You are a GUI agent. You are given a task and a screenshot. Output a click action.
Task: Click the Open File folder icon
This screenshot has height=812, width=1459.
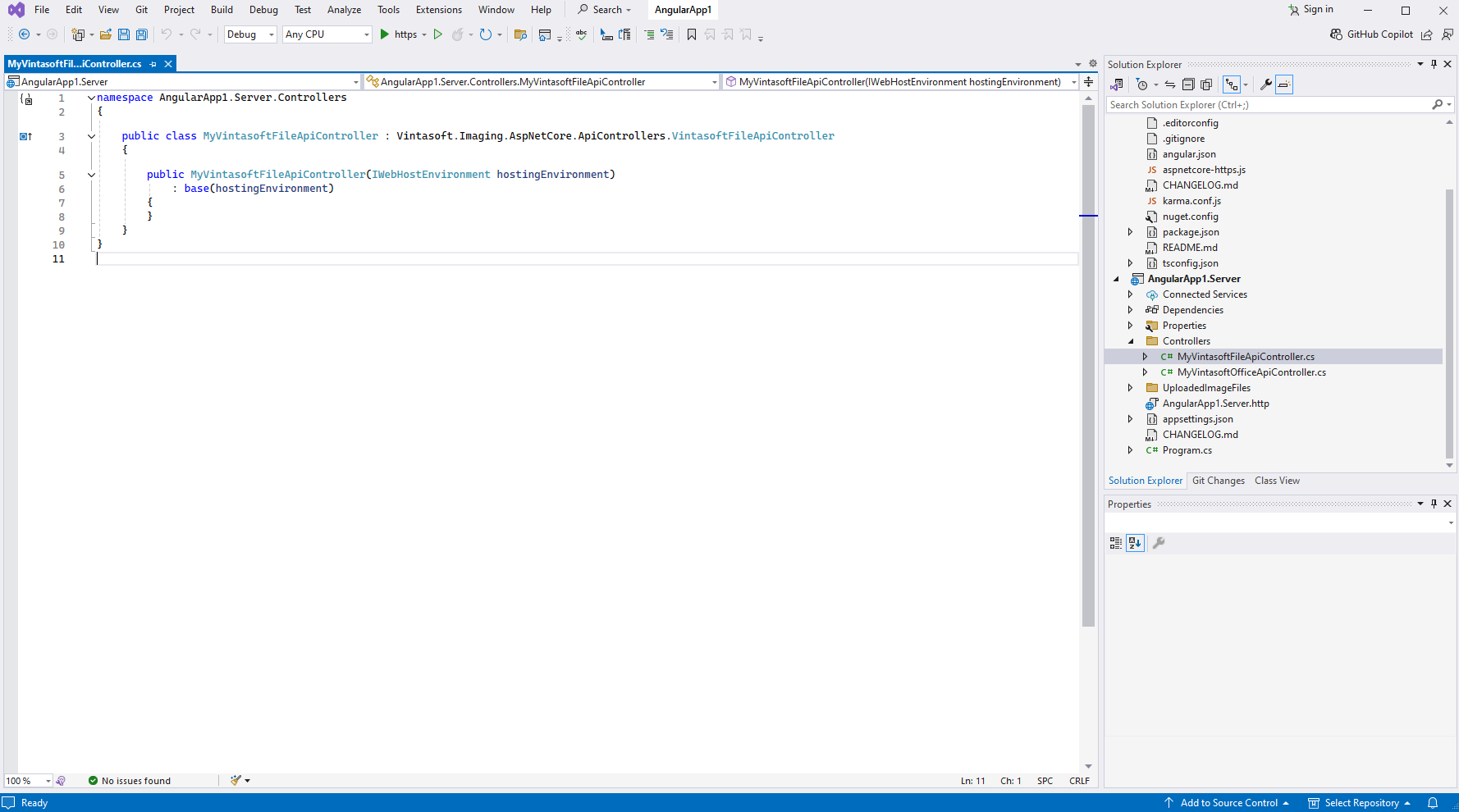(106, 34)
